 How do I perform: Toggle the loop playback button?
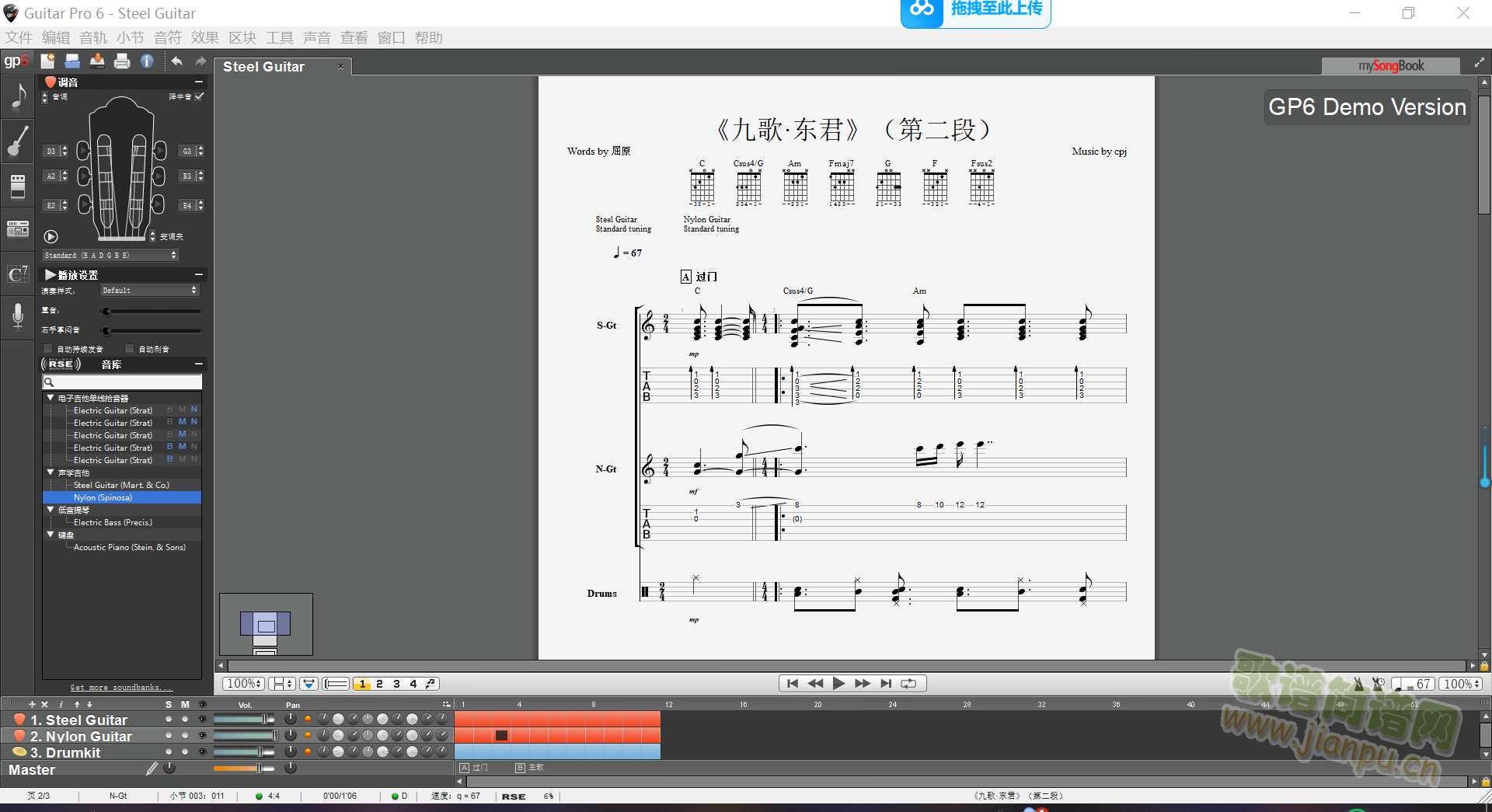pos(908,684)
